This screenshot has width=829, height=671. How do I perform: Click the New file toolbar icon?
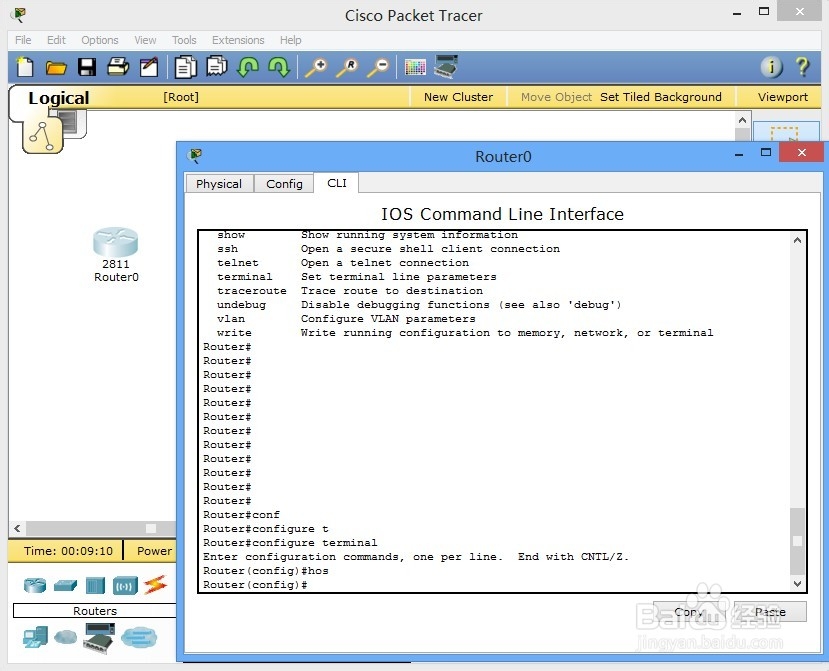click(25, 67)
